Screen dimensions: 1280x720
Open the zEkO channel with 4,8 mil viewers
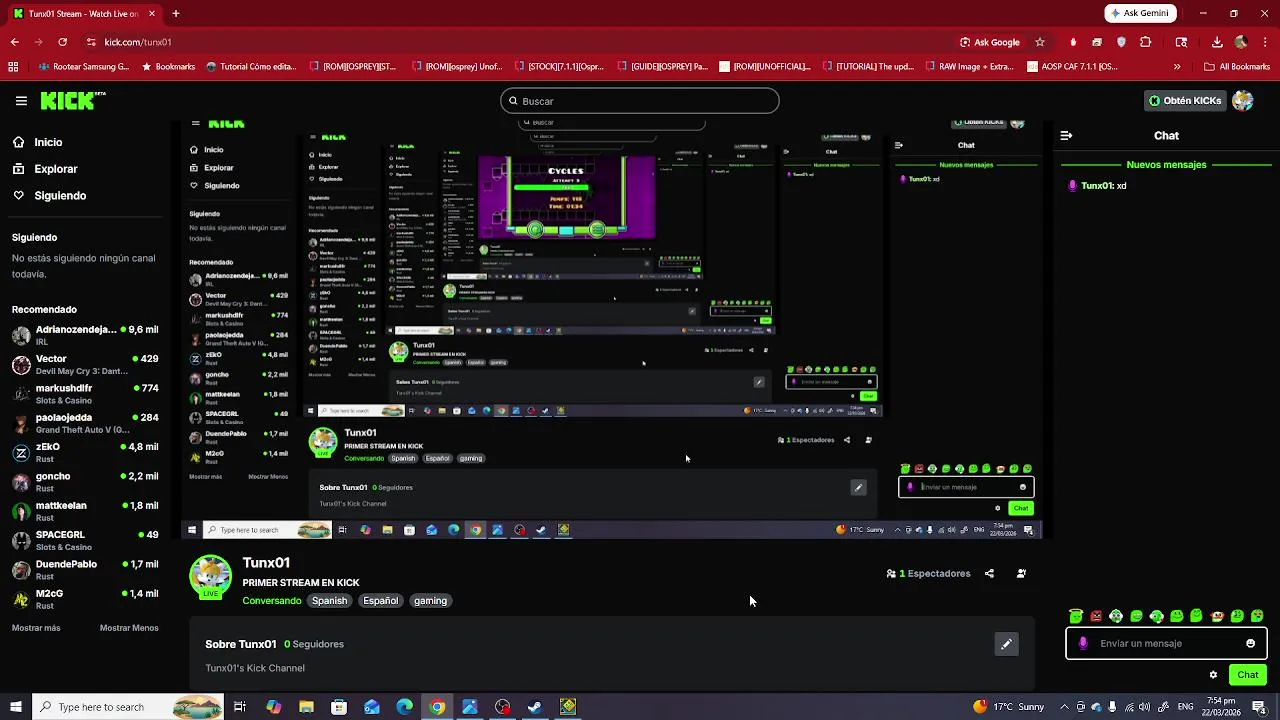(85, 452)
